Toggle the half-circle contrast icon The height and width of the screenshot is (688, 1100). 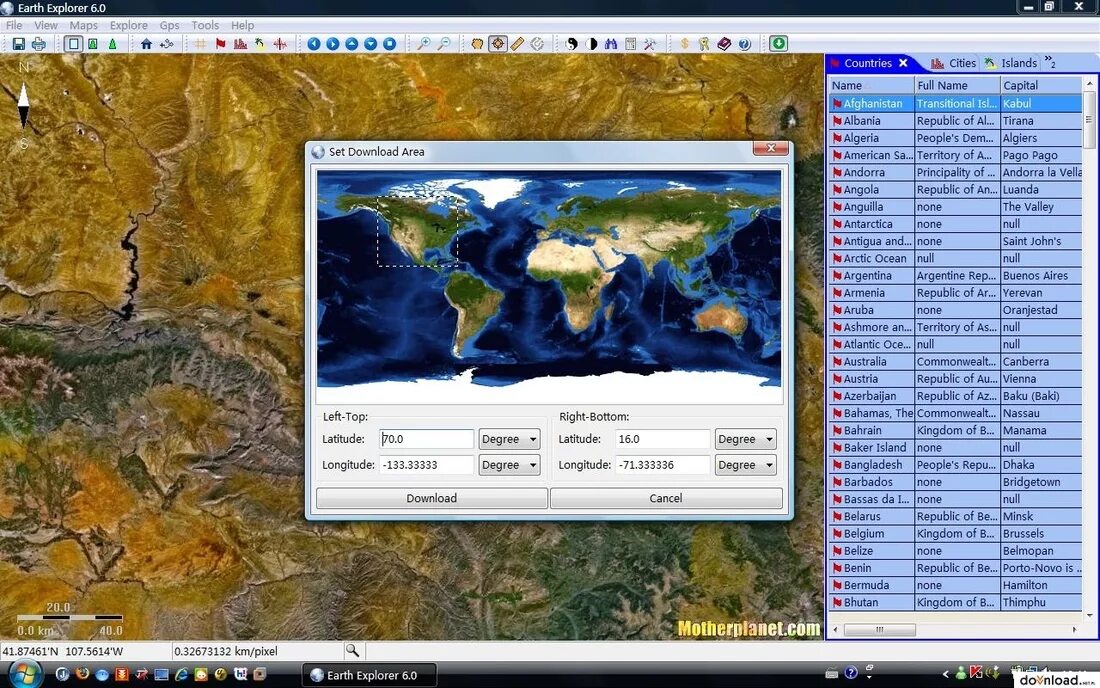tap(591, 44)
